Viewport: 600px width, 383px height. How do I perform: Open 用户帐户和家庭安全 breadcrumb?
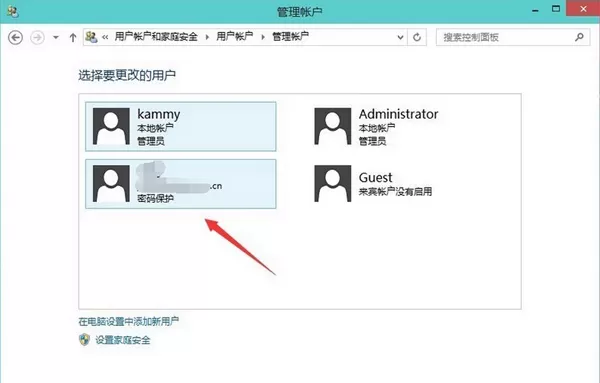[156, 37]
